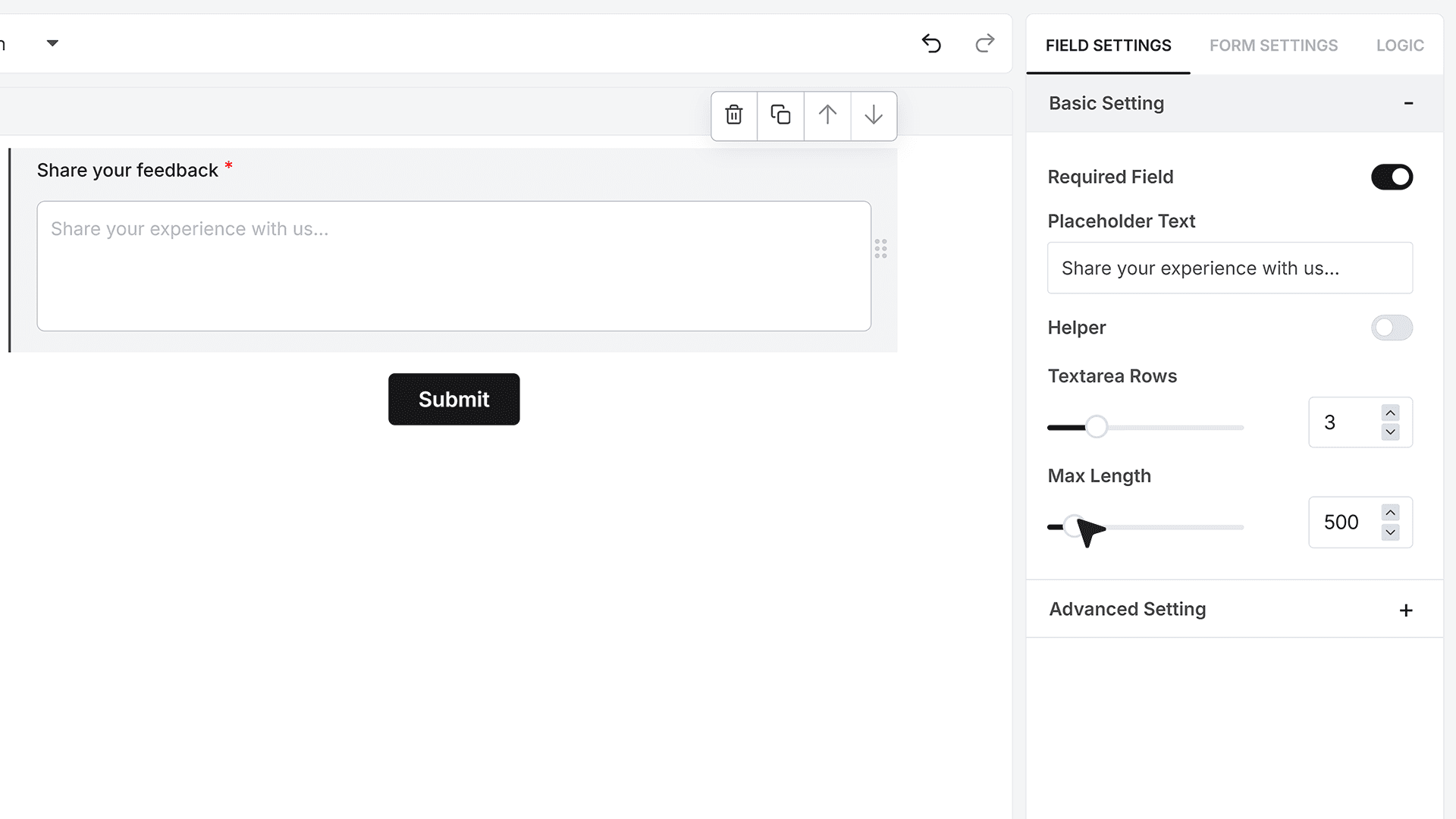Switch to the Field Settings tab
Image resolution: width=1456 pixels, height=819 pixels.
tap(1108, 45)
